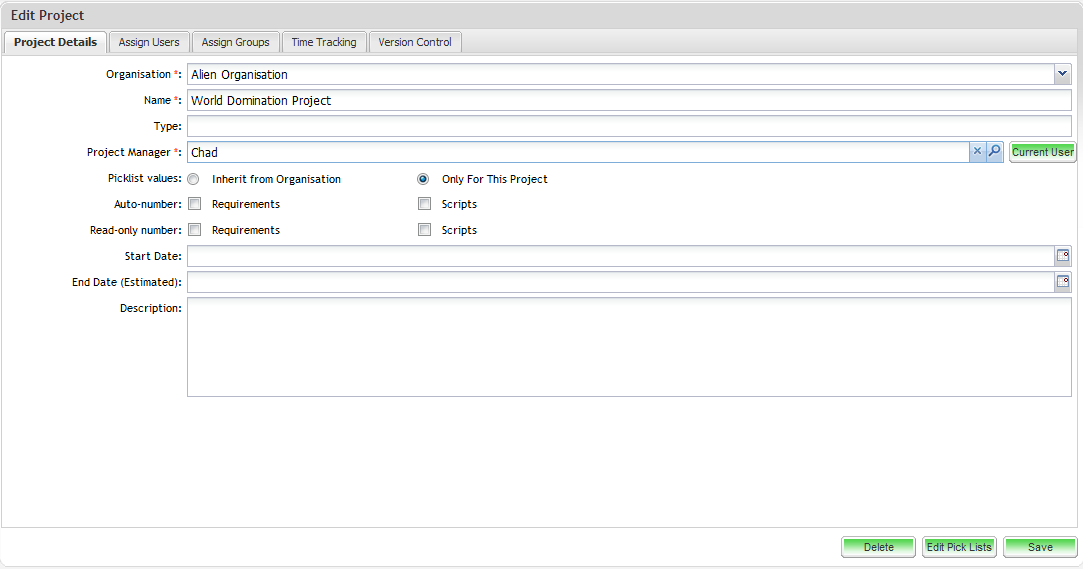This screenshot has width=1083, height=569.
Task: Enable Auto-number Scripts checkbox
Action: [424, 204]
